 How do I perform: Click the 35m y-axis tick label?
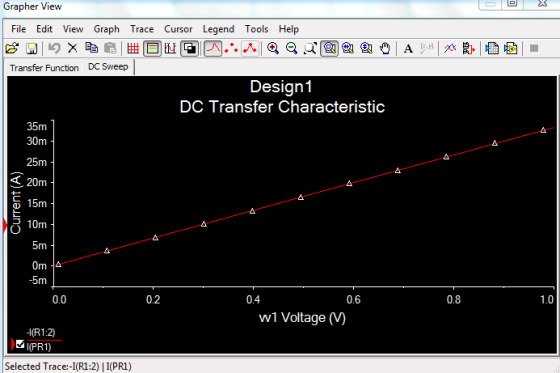click(37, 126)
